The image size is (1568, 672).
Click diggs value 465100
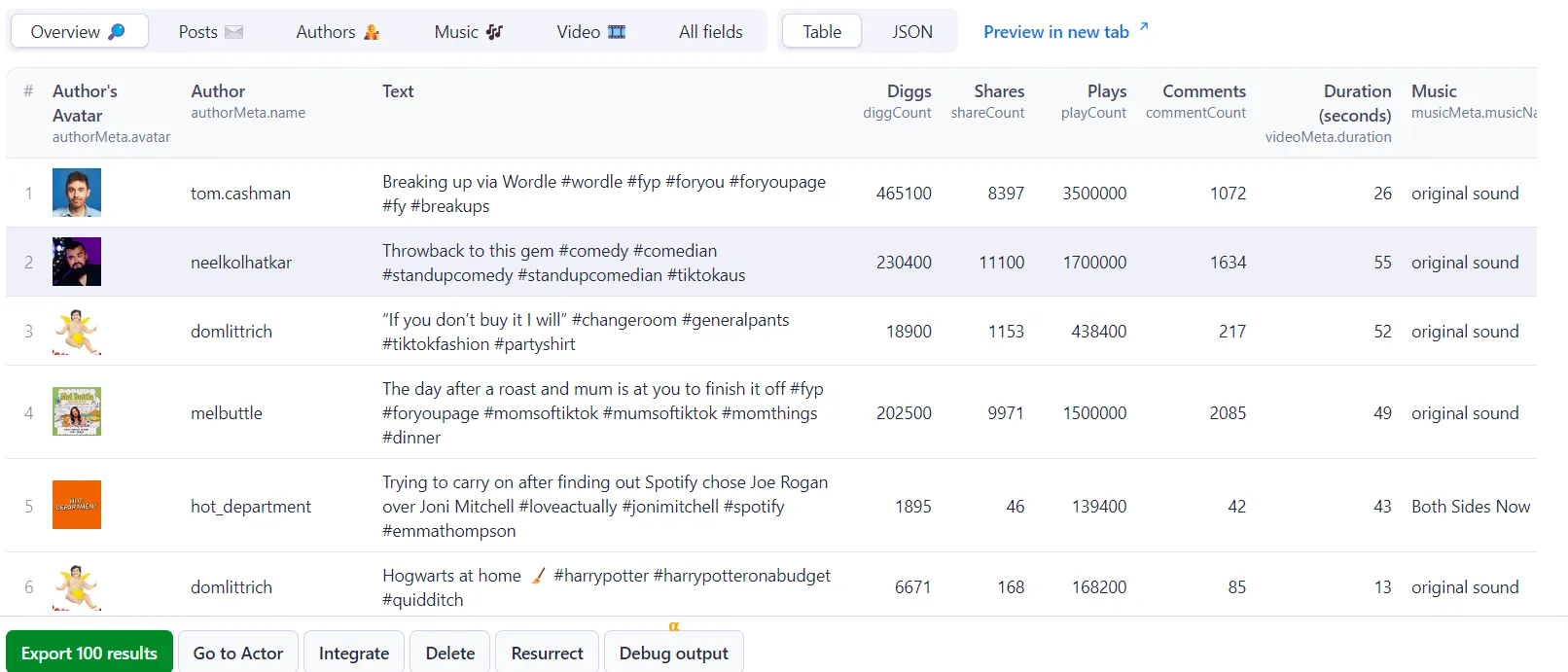904,193
